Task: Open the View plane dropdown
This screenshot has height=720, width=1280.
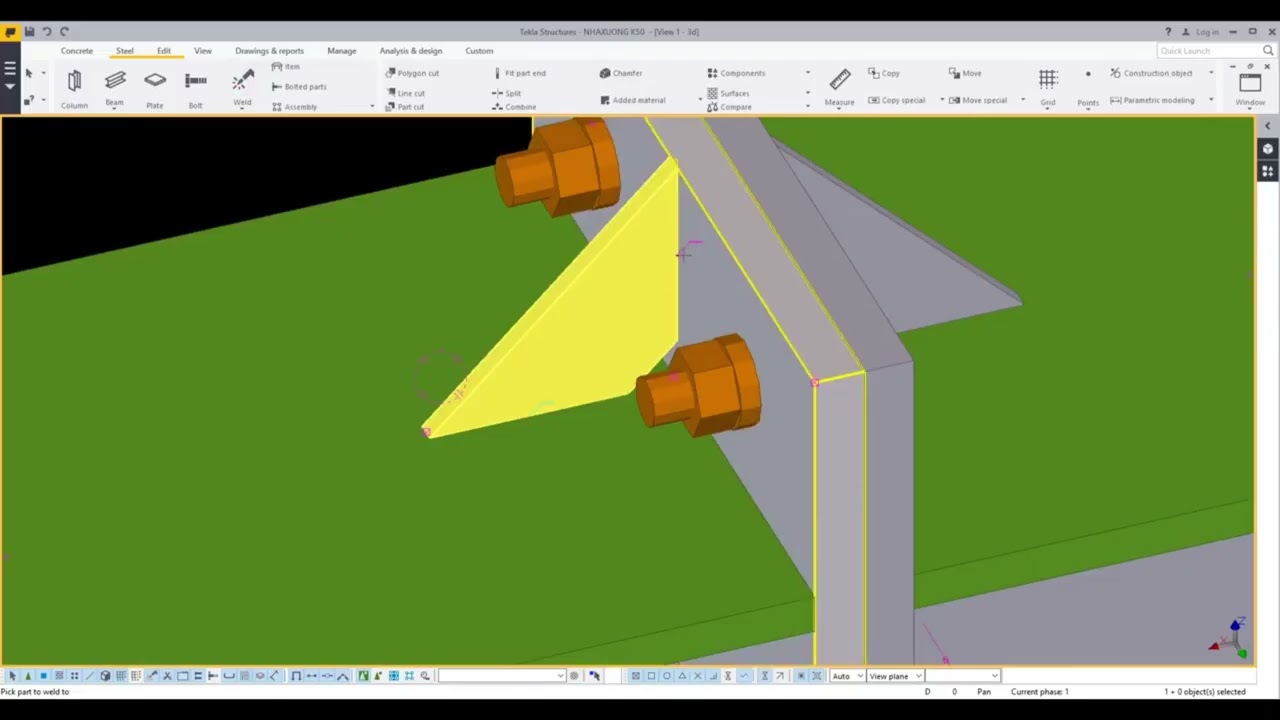Action: pos(895,676)
